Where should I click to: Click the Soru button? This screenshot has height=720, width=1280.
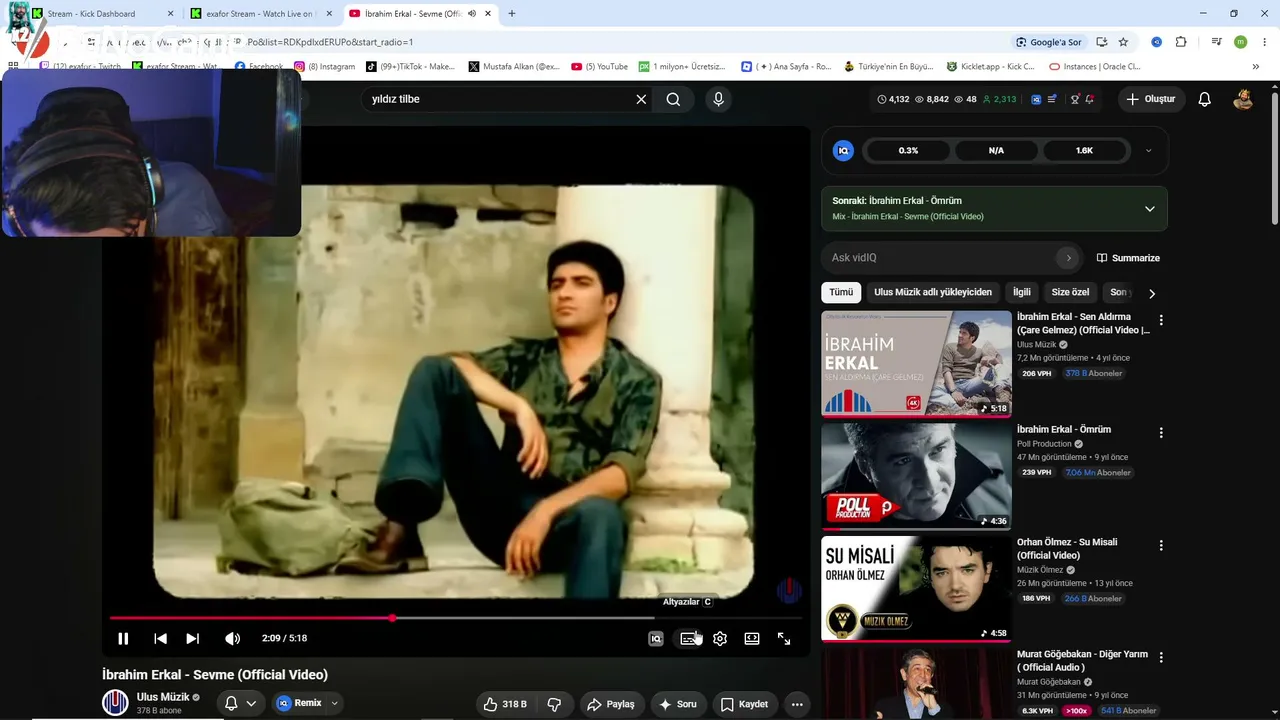tap(677, 704)
